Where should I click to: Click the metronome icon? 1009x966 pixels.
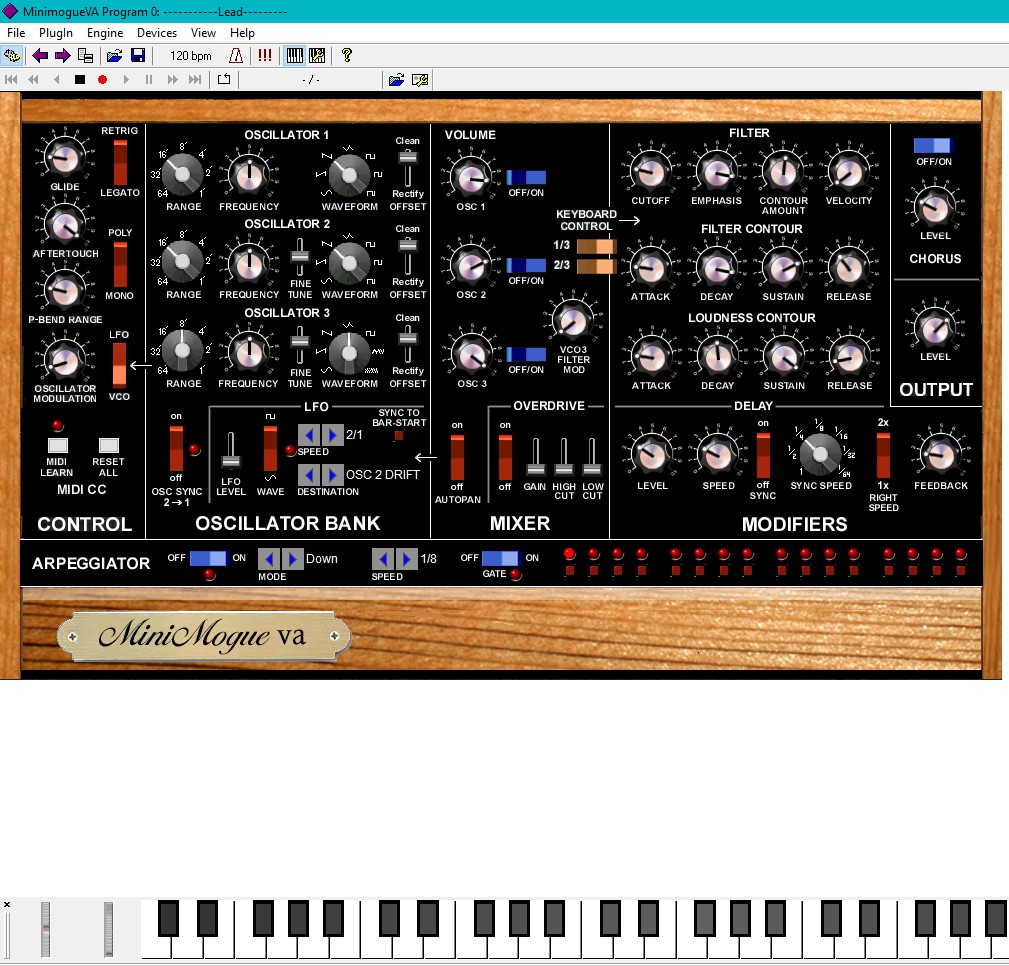click(x=236, y=55)
